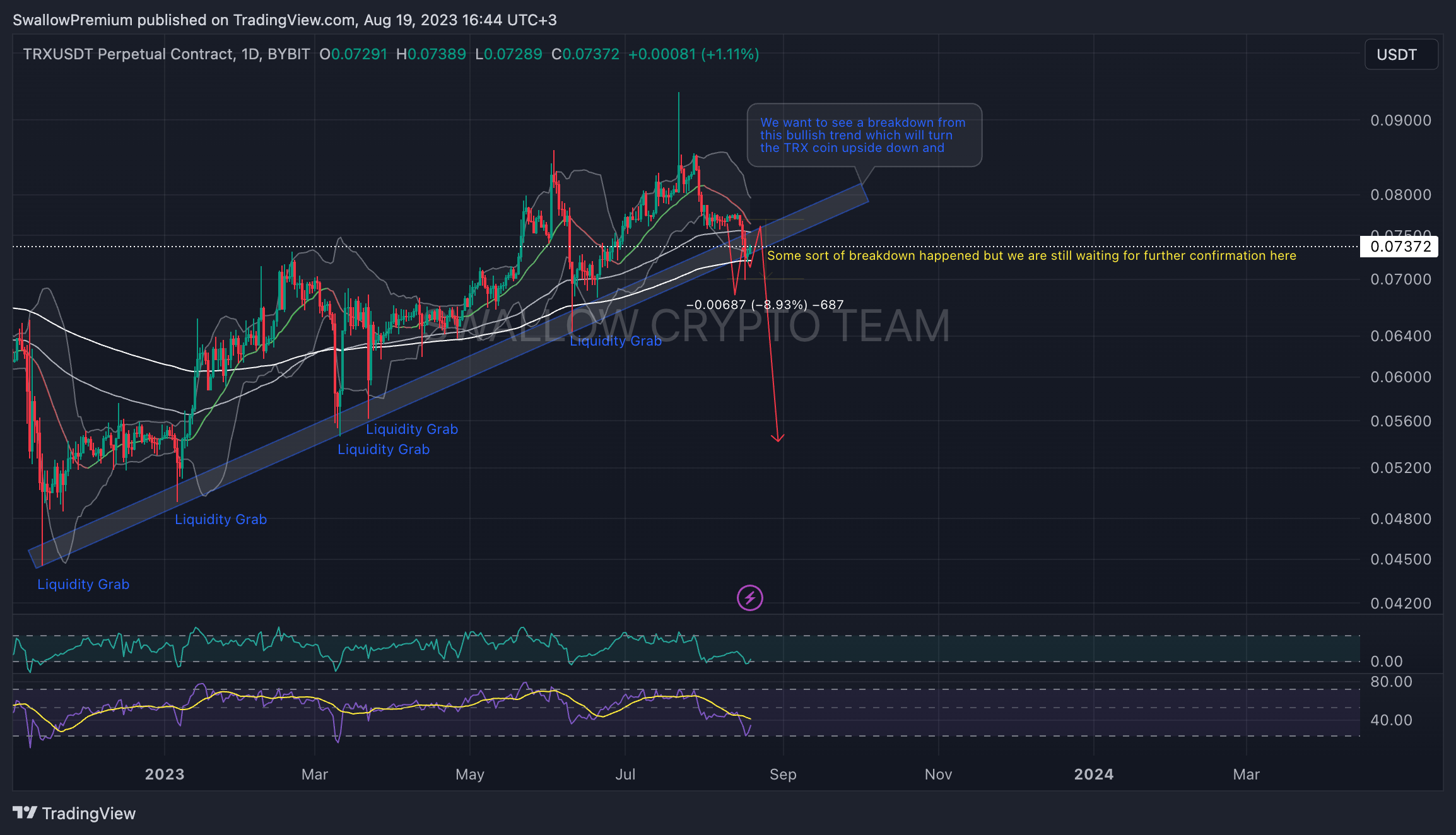The image size is (1456, 835).
Task: Click the Liquidity Grab label below 2023
Action: [x=221, y=519]
